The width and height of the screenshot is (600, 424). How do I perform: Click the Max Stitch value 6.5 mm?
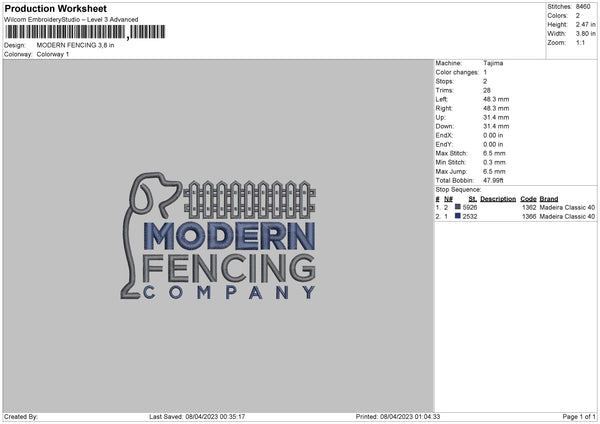coord(494,153)
